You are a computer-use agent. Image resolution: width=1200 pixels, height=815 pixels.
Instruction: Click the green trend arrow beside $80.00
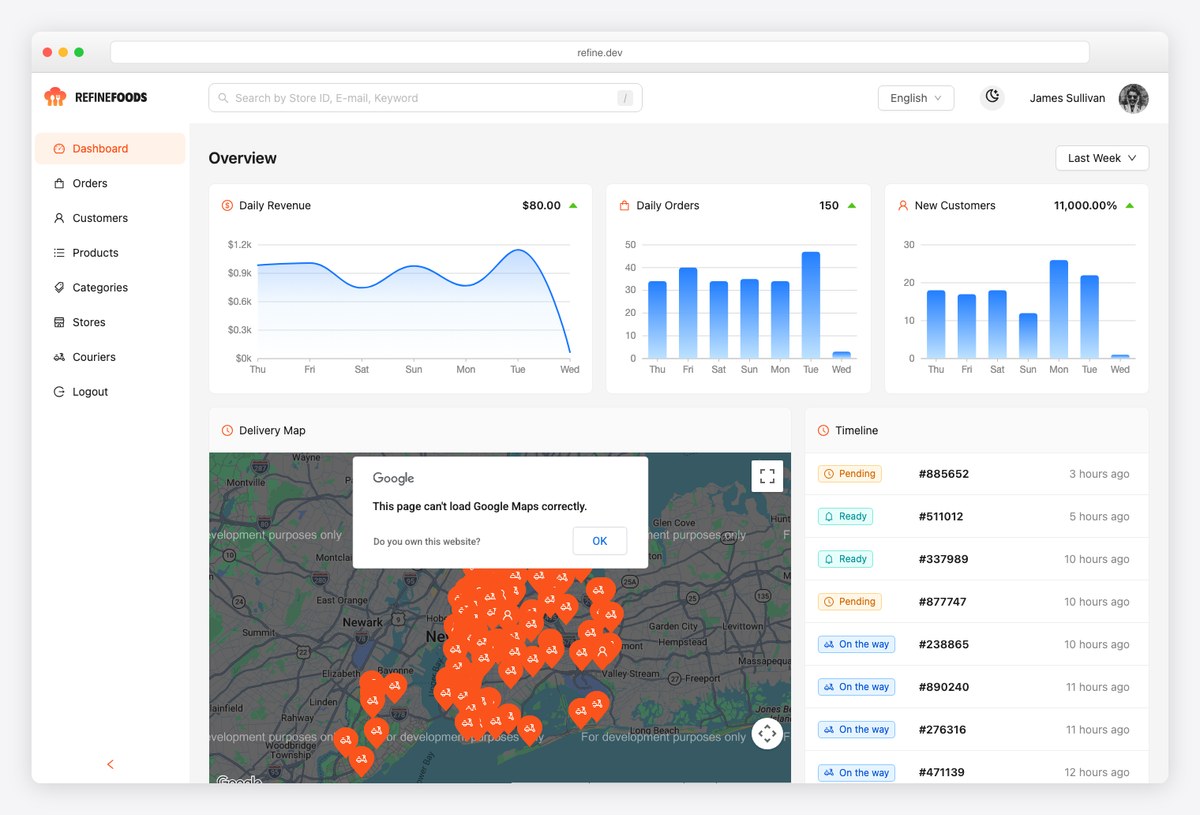[573, 206]
